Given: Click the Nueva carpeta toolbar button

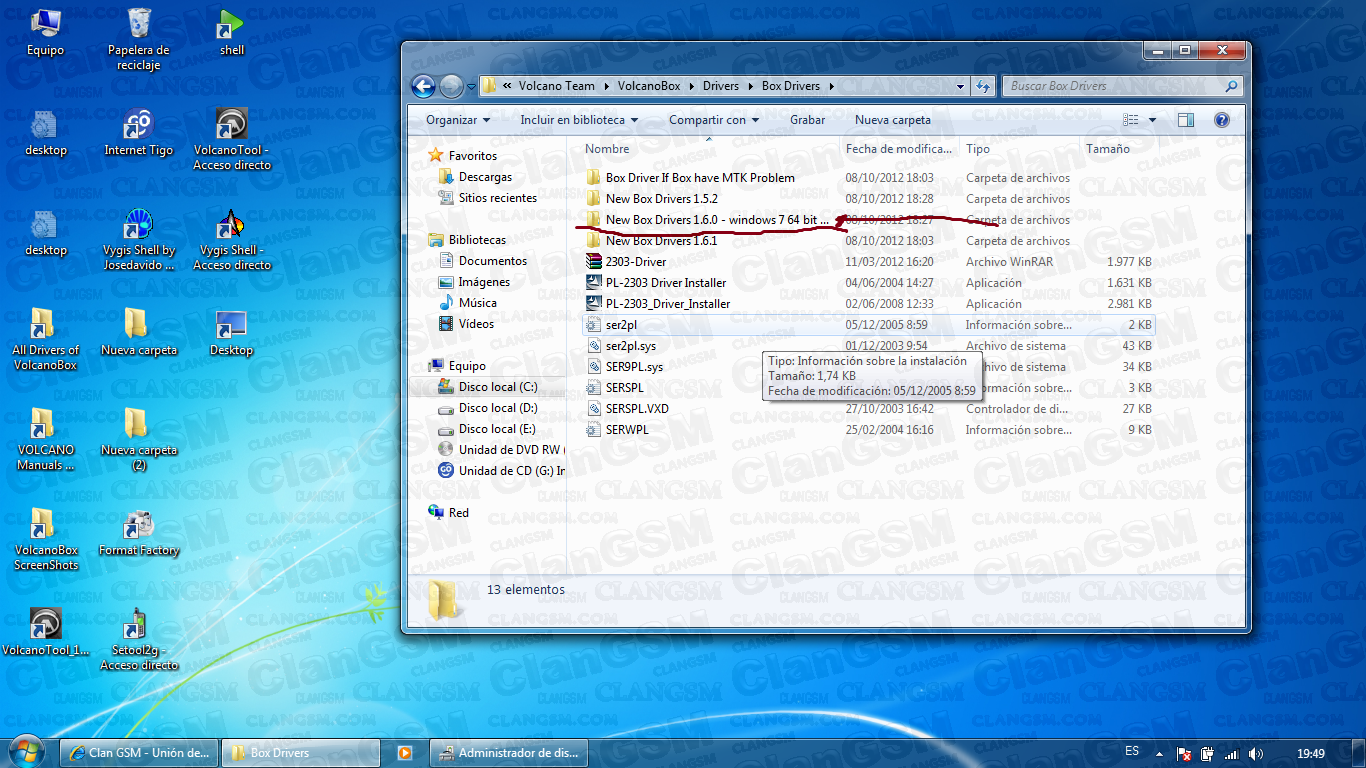Looking at the screenshot, I should (x=892, y=120).
